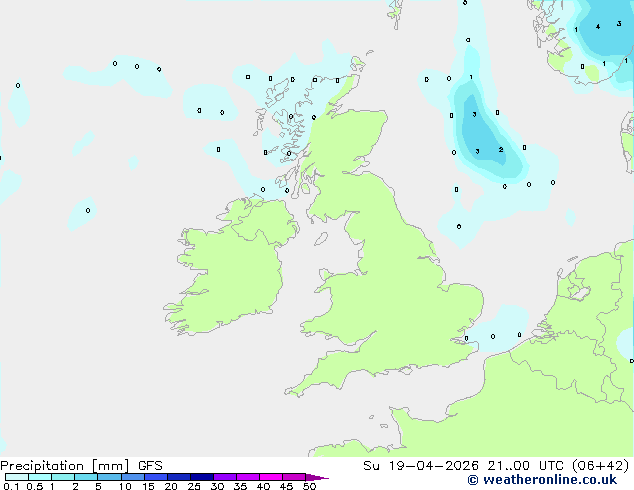
Task: Click the '40' legend label
Action: (x=263, y=486)
